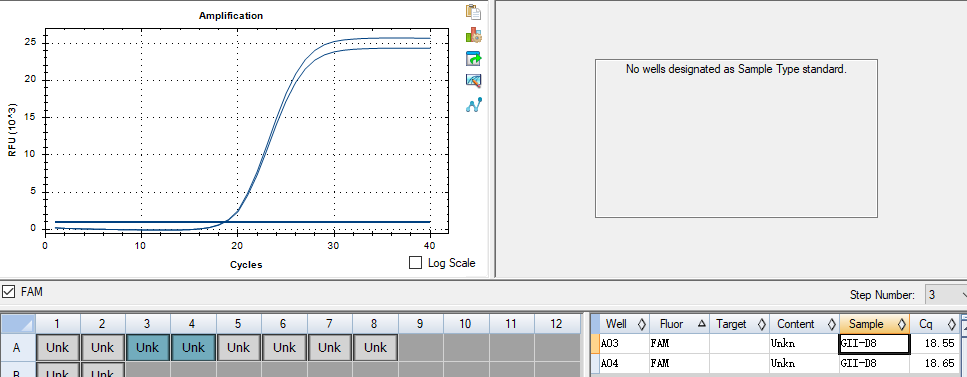
Task: Click the export chart icon with green arrow
Action: coord(473,59)
